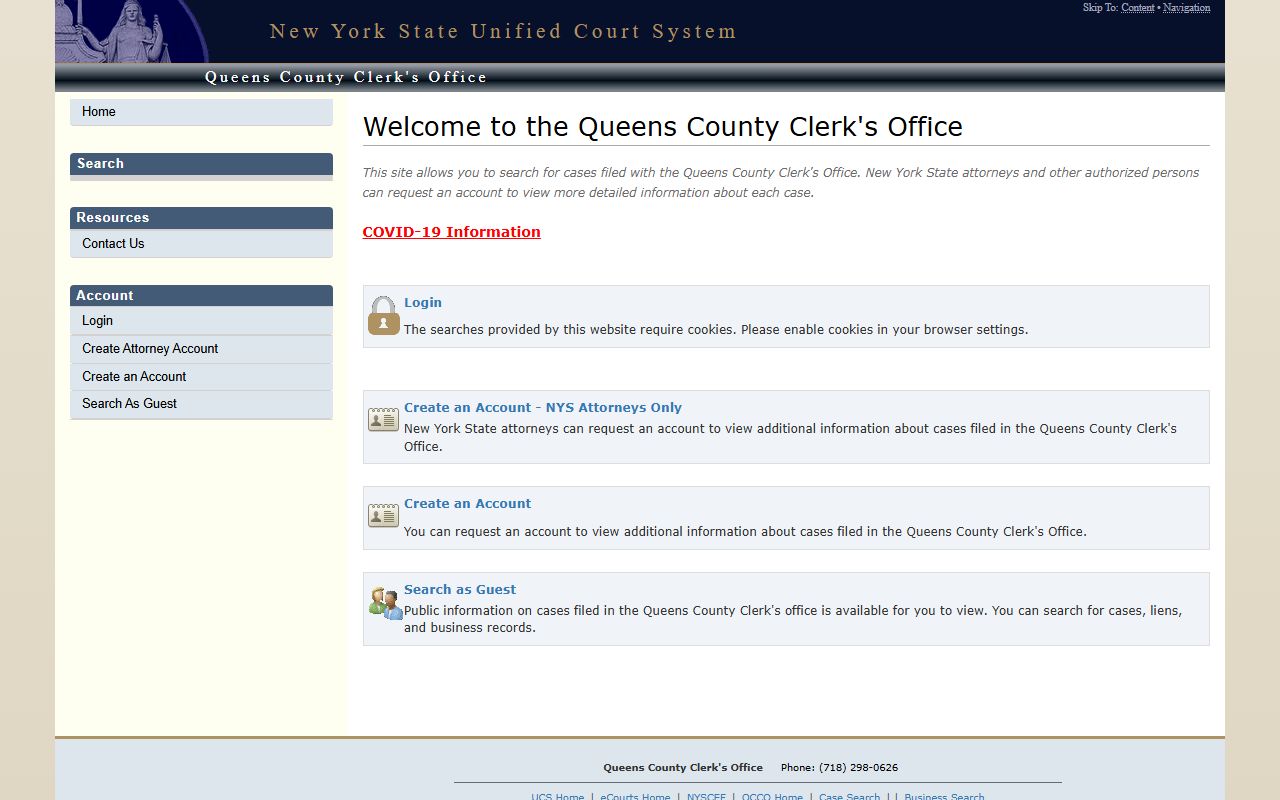This screenshot has height=800, width=1280.
Task: Click the italic site introduction paragraph
Action: coord(781,183)
